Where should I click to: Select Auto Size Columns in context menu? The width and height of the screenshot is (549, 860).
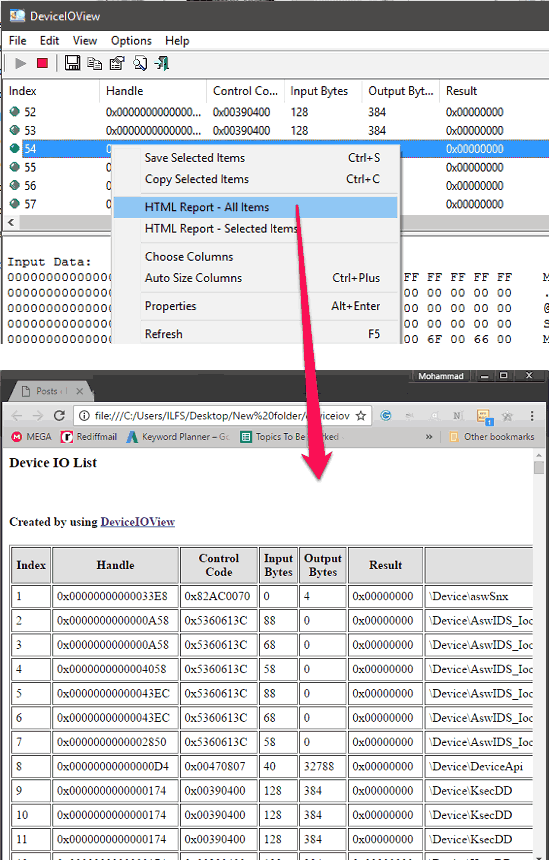(256, 278)
